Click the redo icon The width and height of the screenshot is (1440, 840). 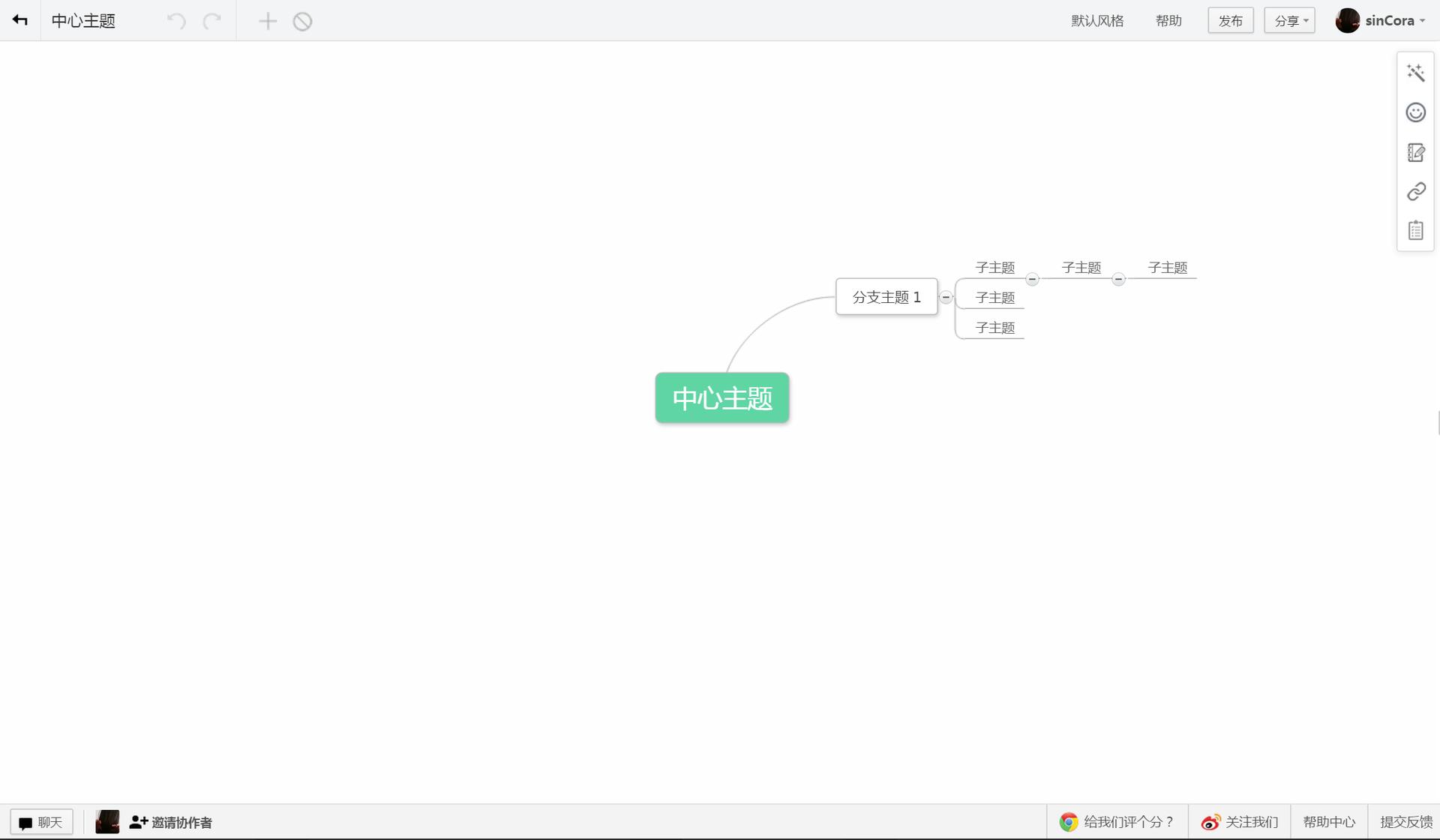pyautogui.click(x=212, y=21)
